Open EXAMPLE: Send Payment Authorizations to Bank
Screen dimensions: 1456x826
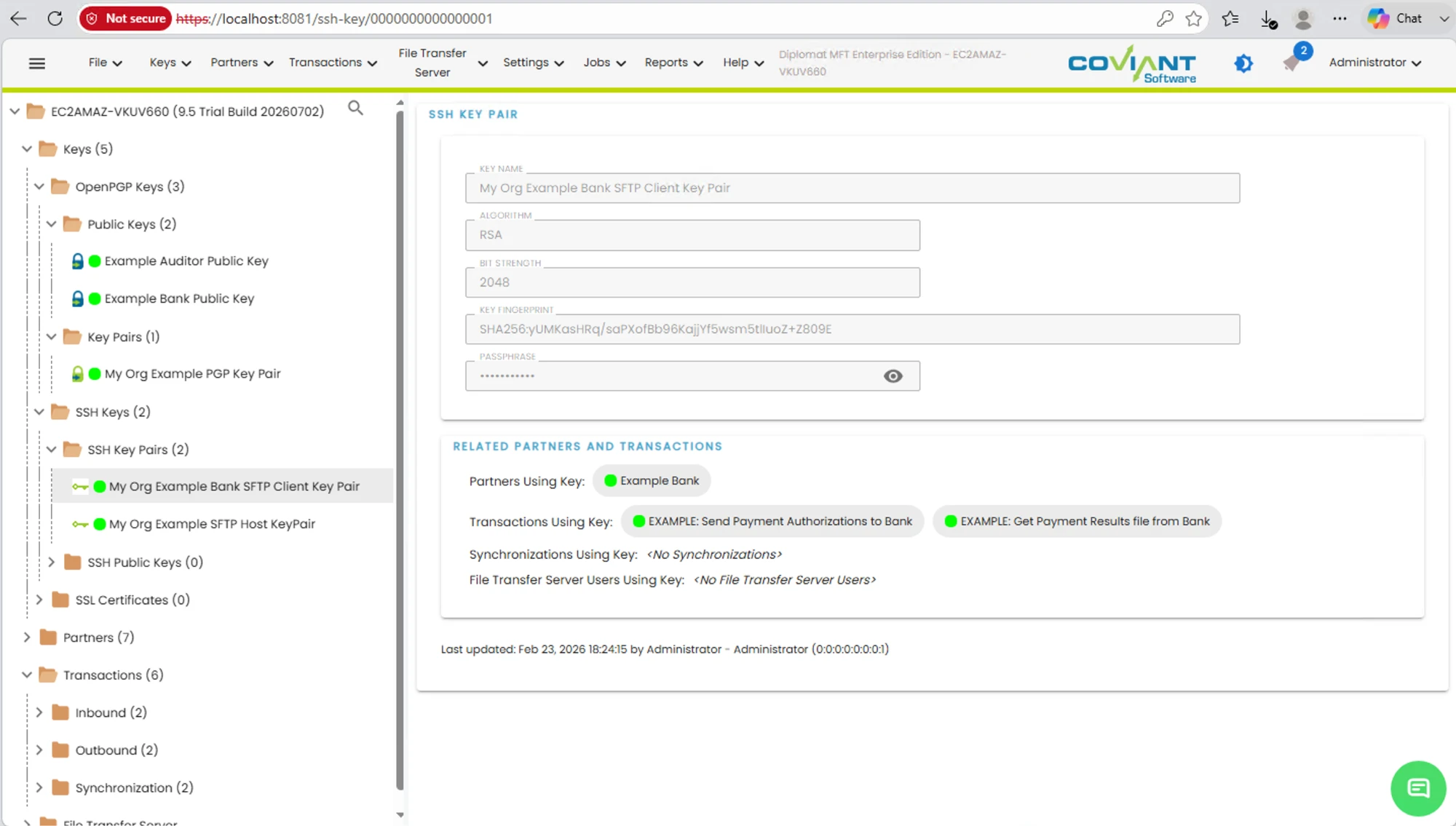(x=772, y=522)
